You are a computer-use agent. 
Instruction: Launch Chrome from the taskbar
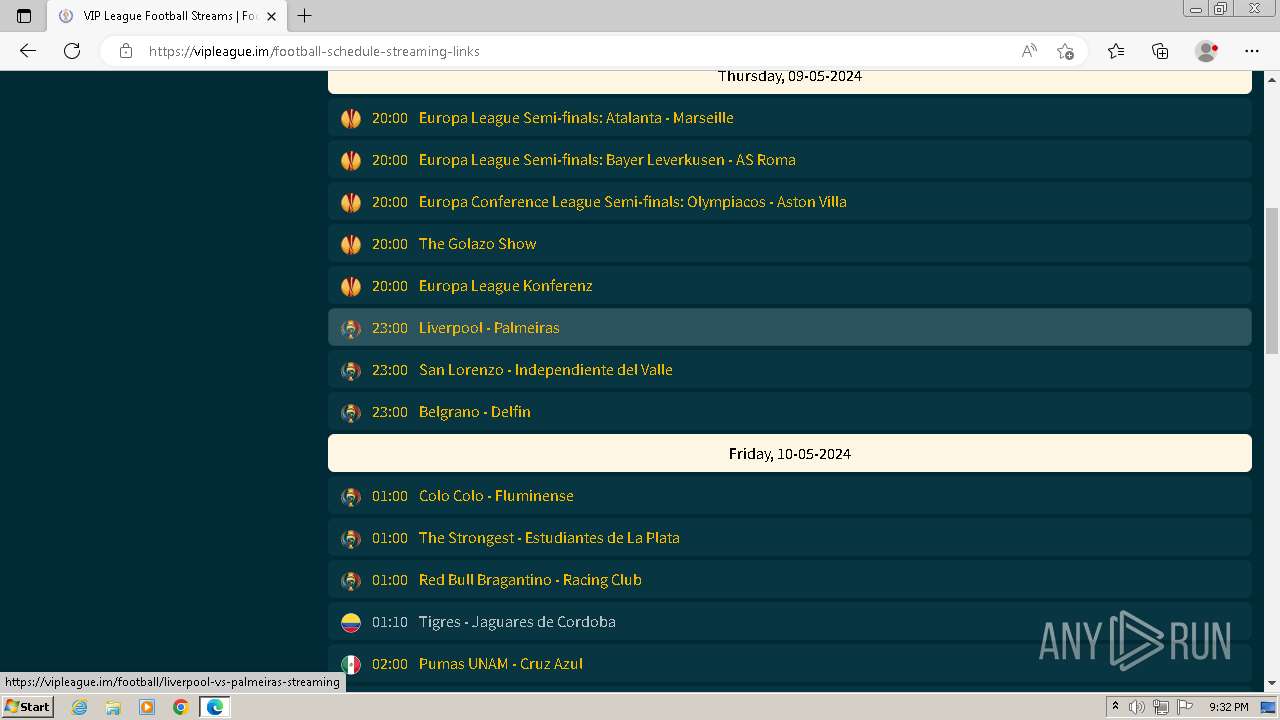point(180,707)
